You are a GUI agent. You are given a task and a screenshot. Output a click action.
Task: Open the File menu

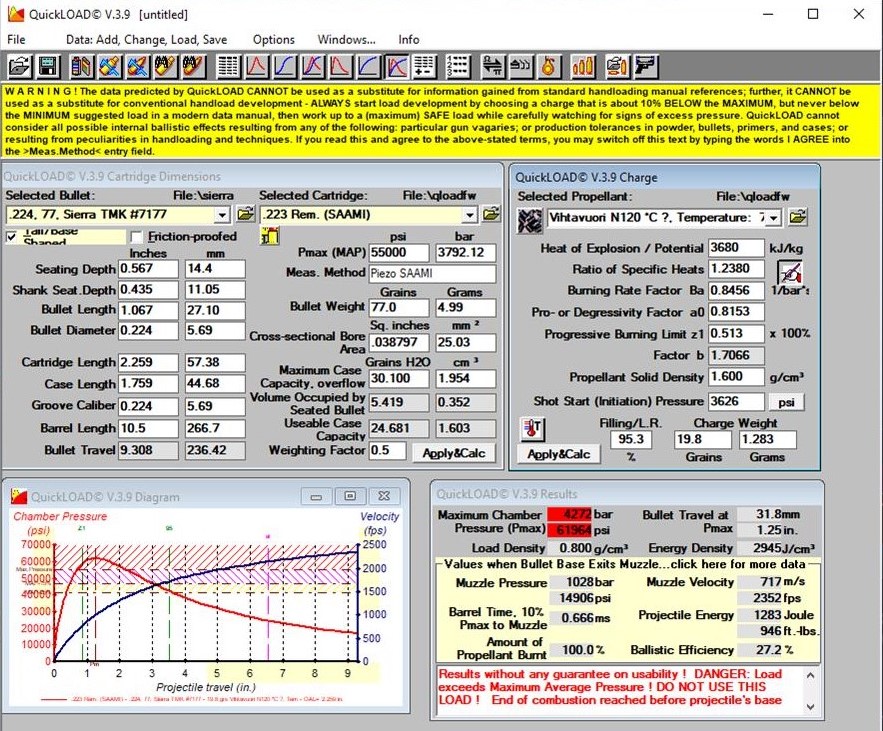[x=16, y=39]
